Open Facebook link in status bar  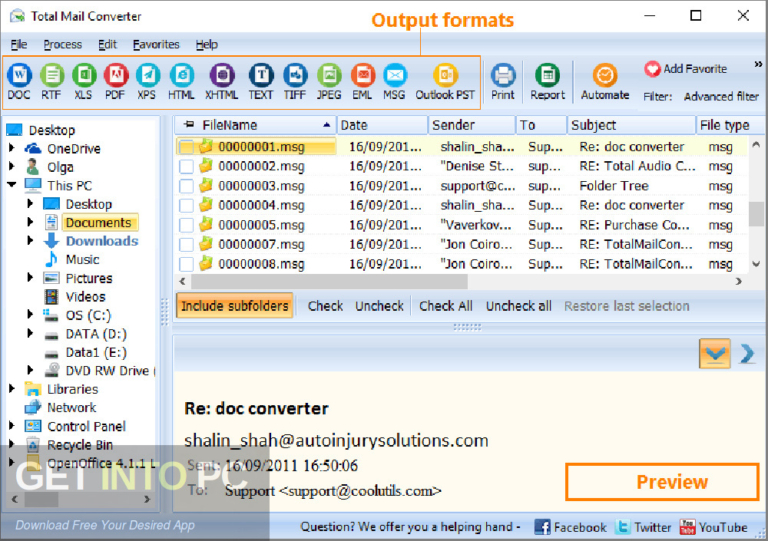570,527
